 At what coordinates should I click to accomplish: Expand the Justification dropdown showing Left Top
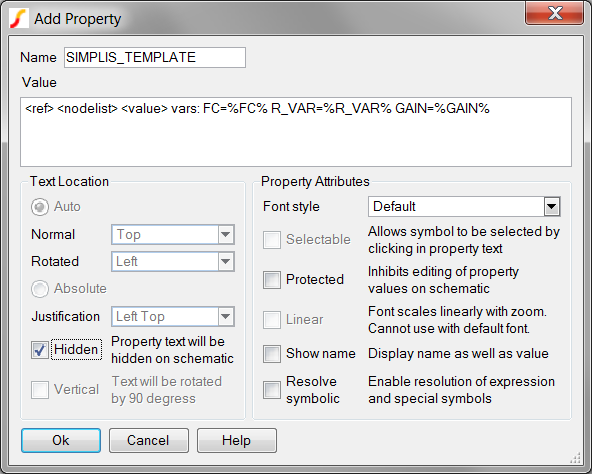pyautogui.click(x=173, y=317)
